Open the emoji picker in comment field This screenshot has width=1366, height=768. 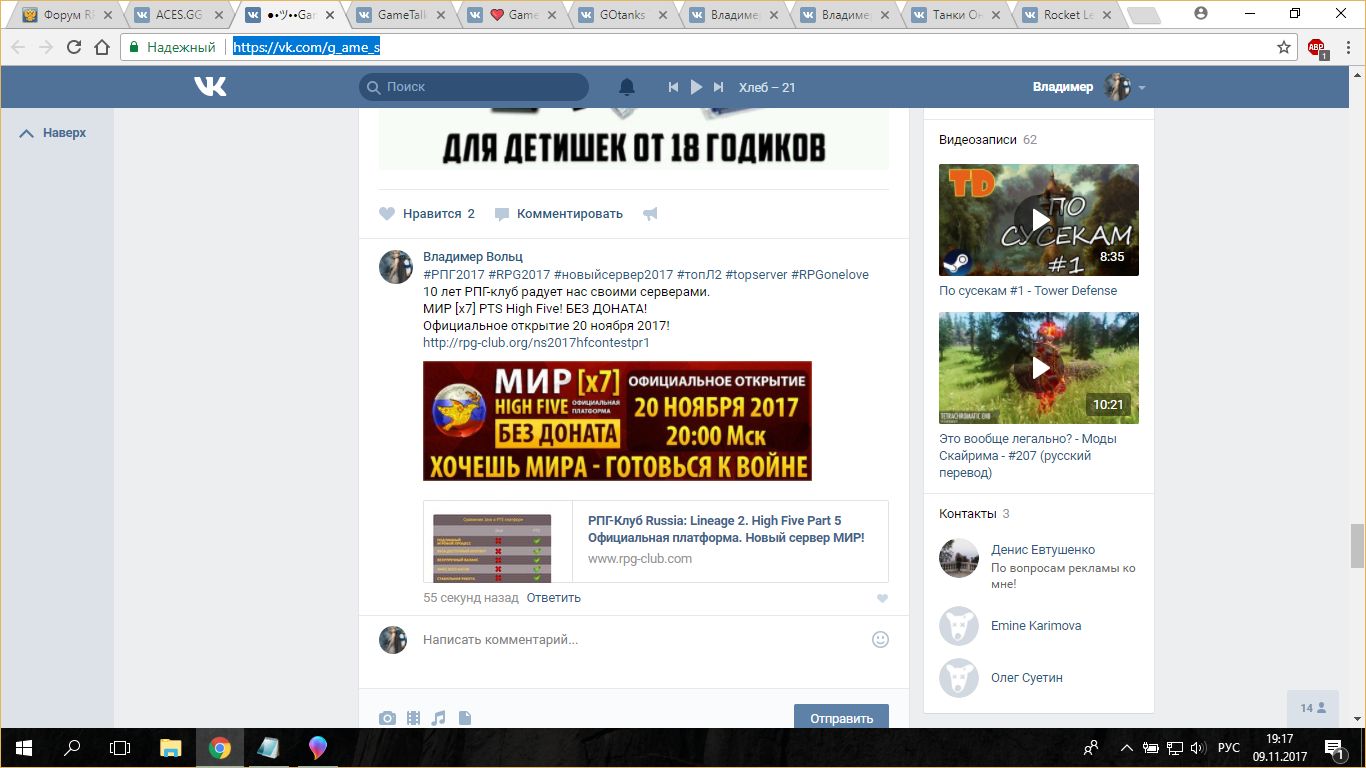tap(880, 639)
